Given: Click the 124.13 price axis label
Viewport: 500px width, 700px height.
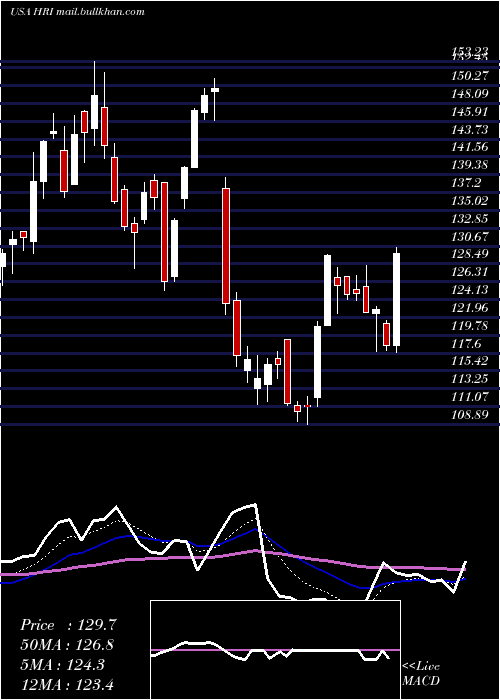Looking at the screenshot, I should click(469, 290).
